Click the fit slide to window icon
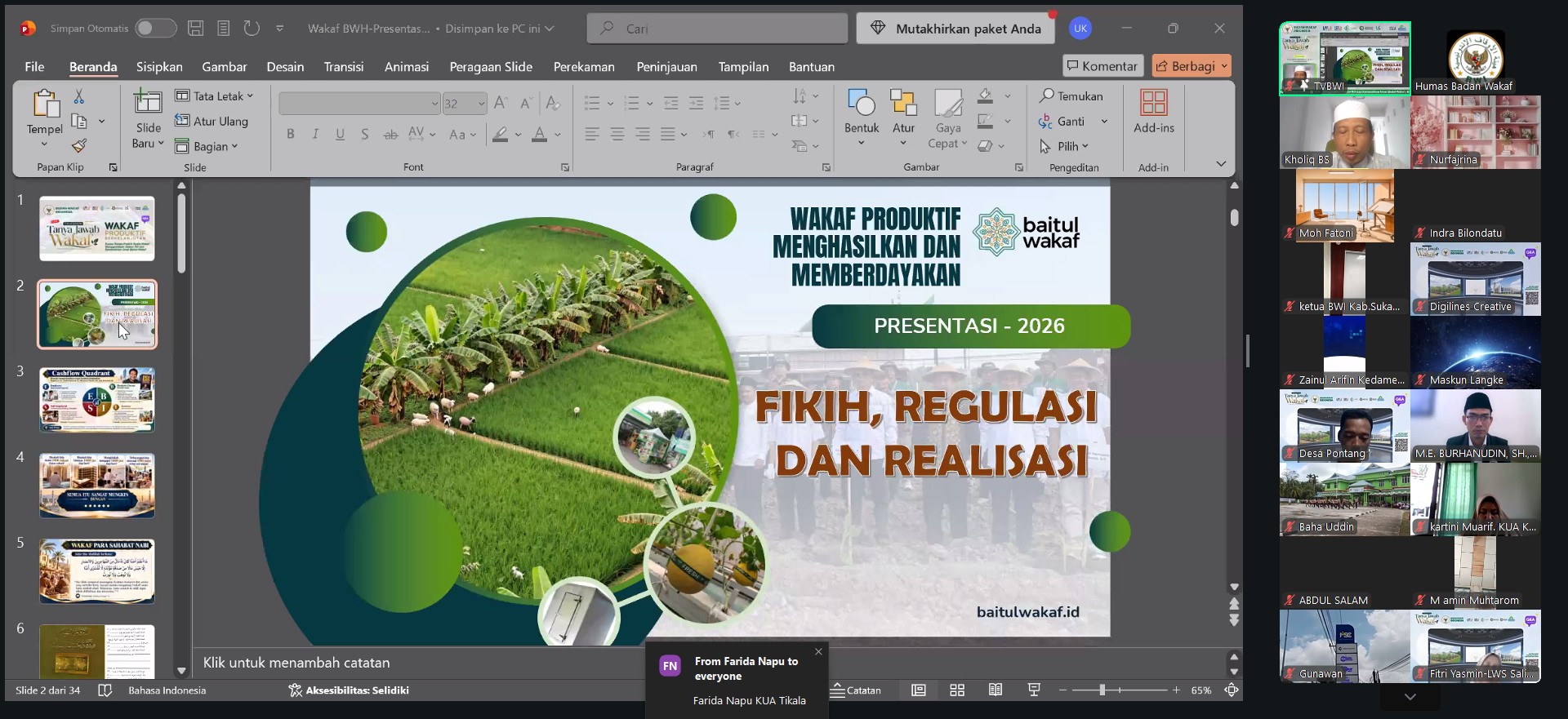 tap(1232, 690)
